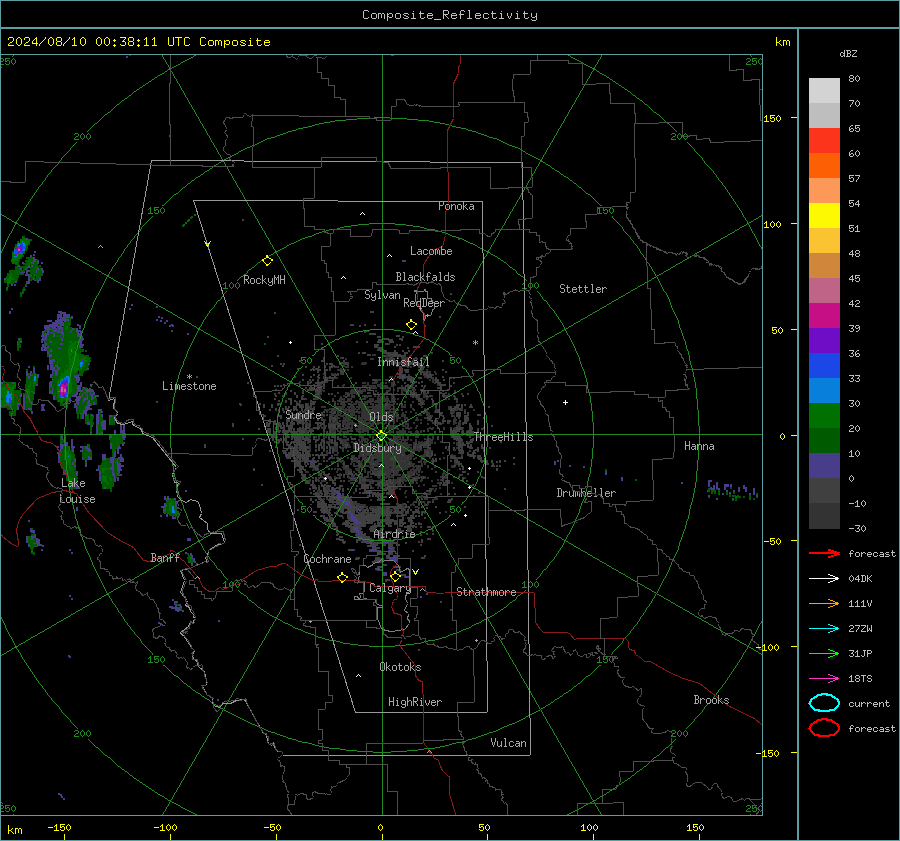Select the magenta 42-39 dBZ swatch
The width and height of the screenshot is (900, 841).
[824, 316]
